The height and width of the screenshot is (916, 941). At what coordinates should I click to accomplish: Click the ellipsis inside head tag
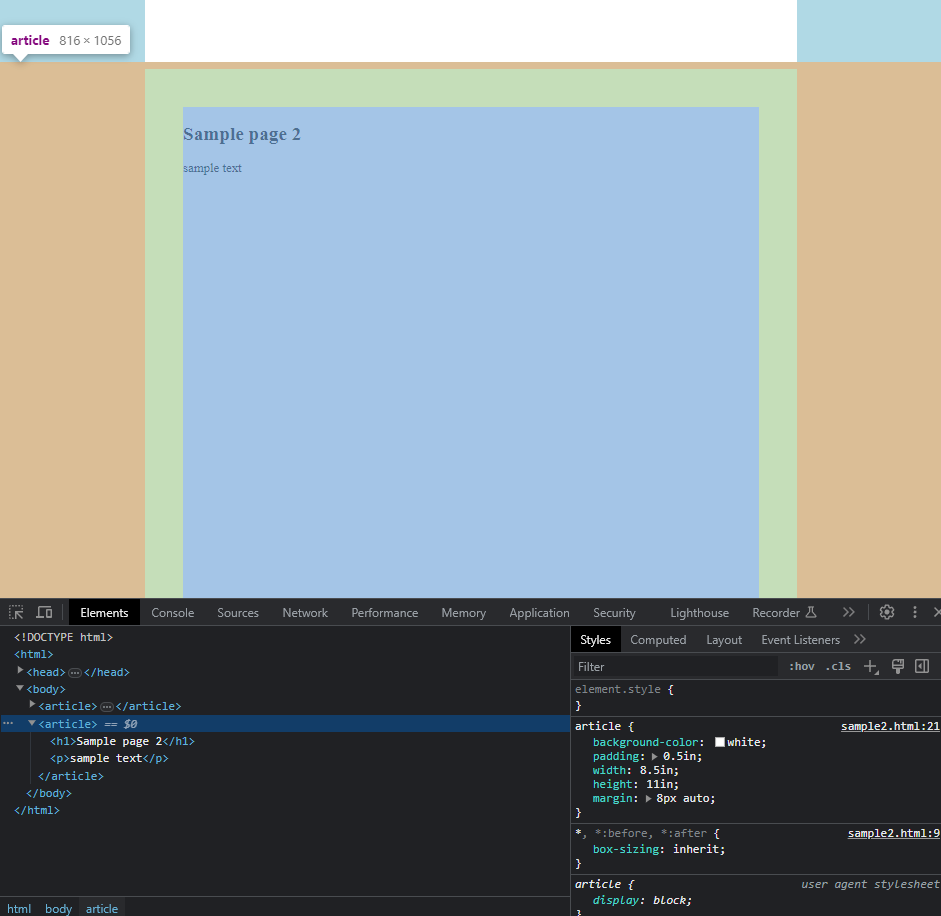tap(75, 673)
